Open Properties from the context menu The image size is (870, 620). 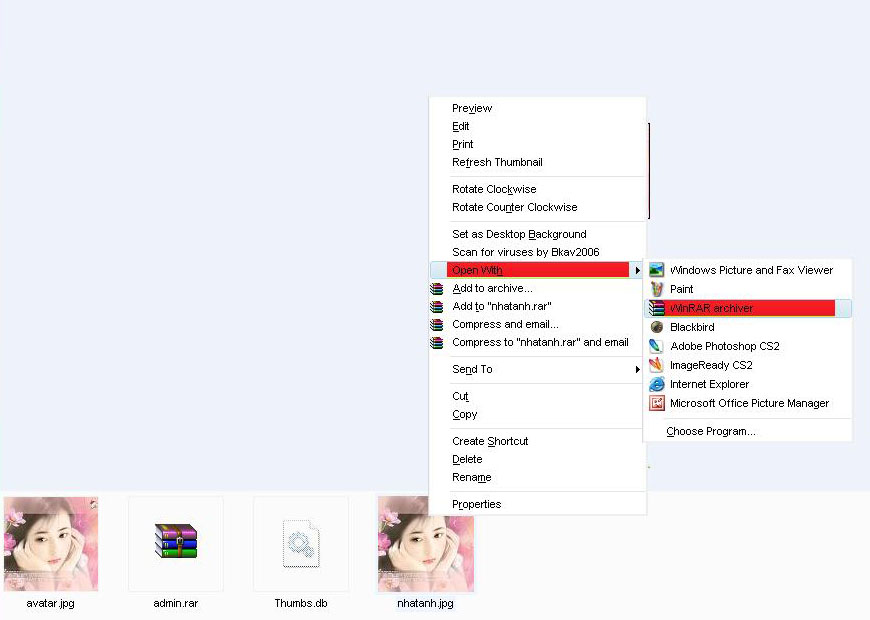click(x=538, y=504)
